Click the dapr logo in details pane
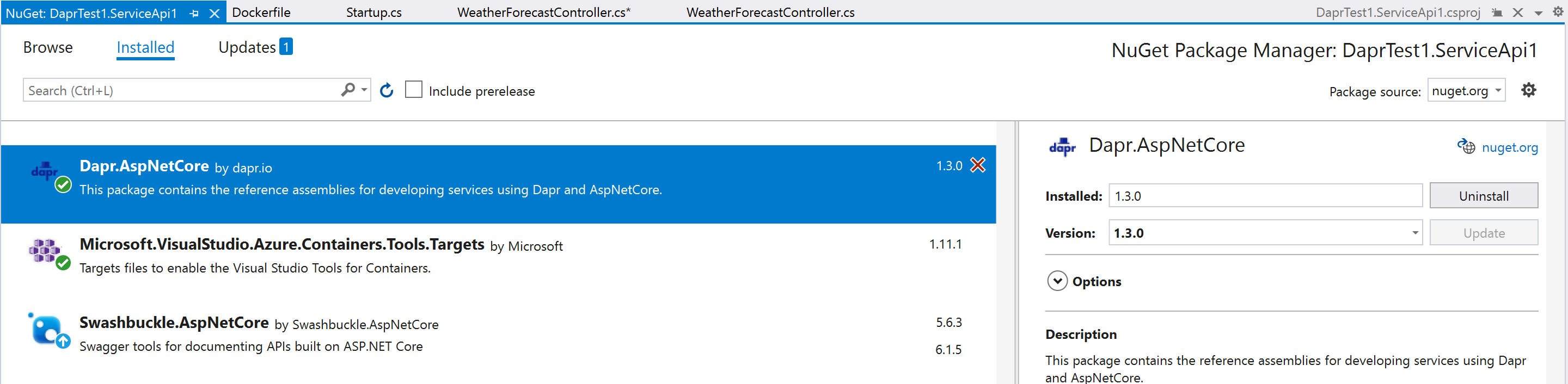The width and height of the screenshot is (1568, 384). point(1062,147)
